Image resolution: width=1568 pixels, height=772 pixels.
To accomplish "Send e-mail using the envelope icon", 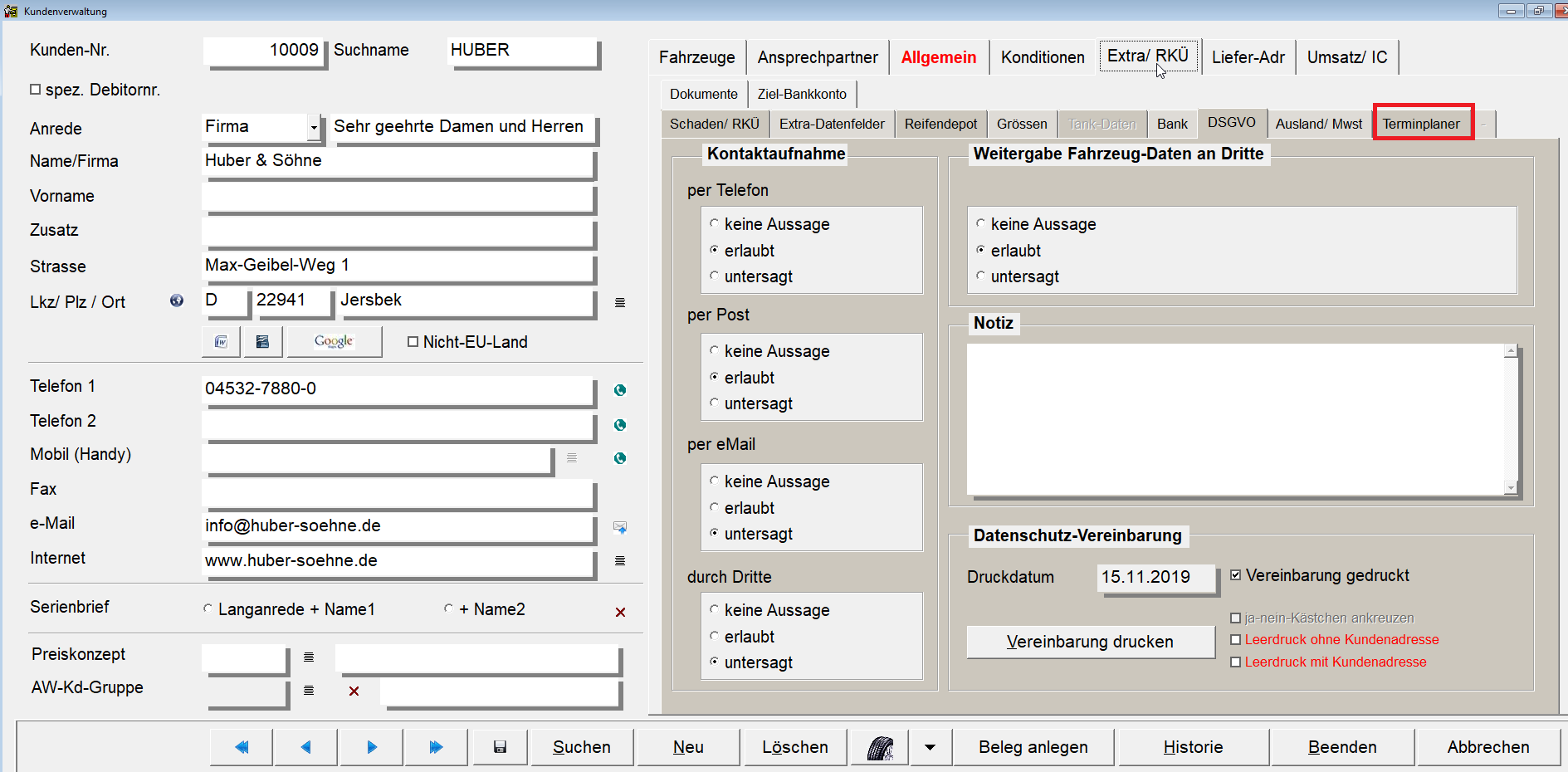I will (x=620, y=527).
